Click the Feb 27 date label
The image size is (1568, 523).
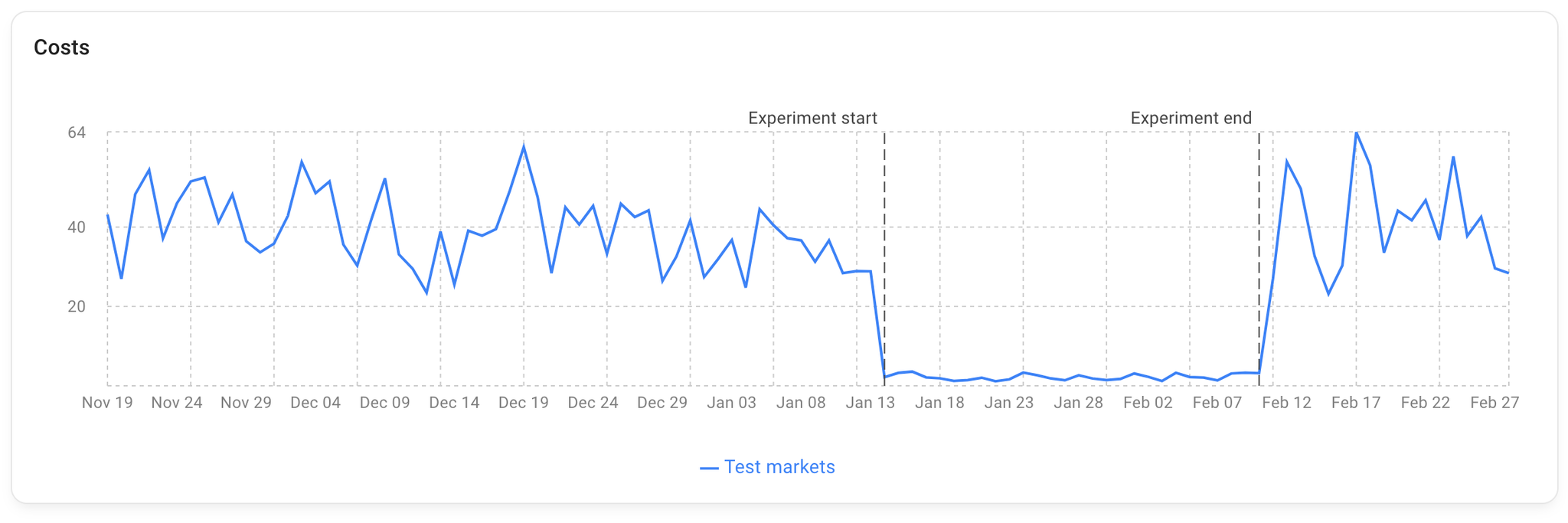click(x=1494, y=403)
